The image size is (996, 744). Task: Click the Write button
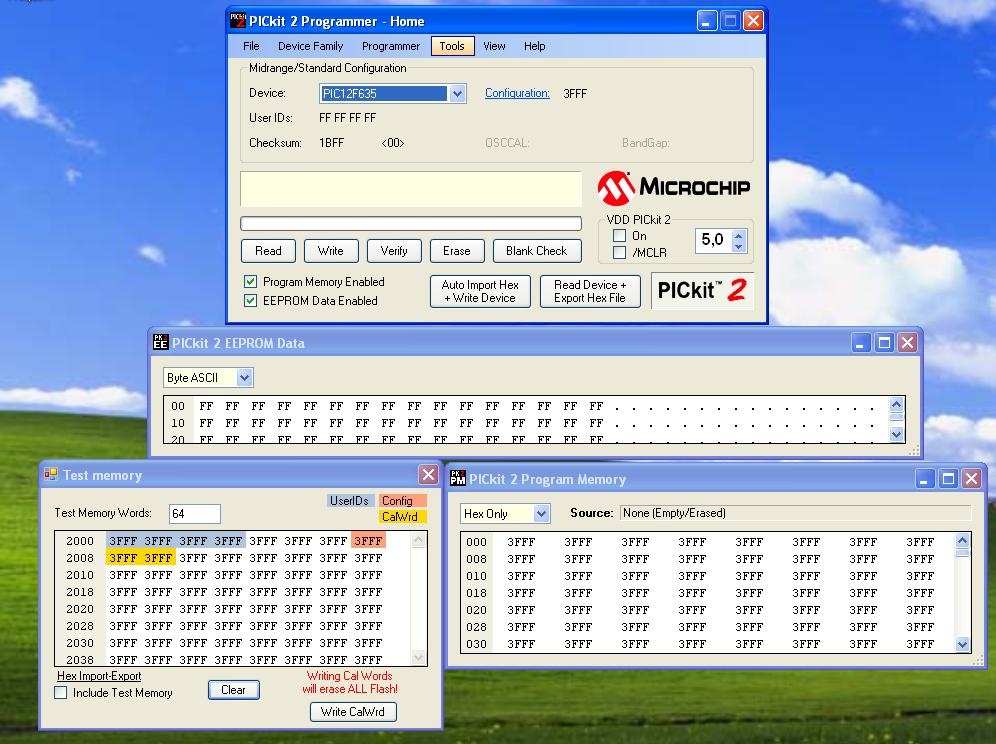(331, 251)
